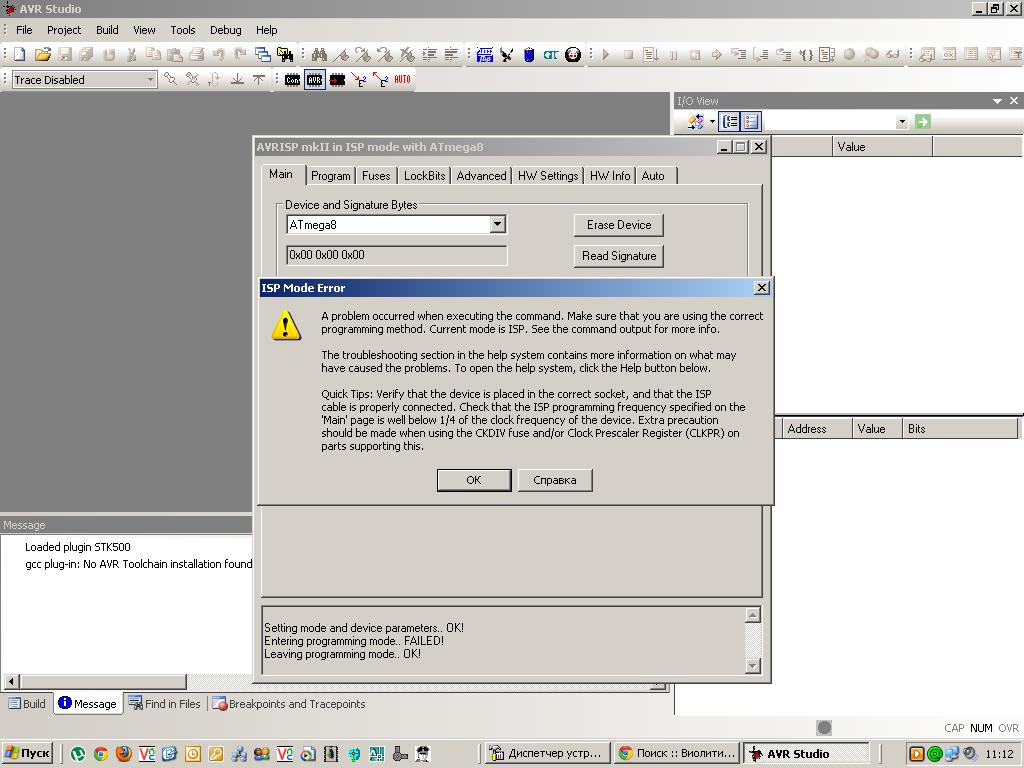
Task: Click the I/O View colorful filter icon
Action: 696,121
